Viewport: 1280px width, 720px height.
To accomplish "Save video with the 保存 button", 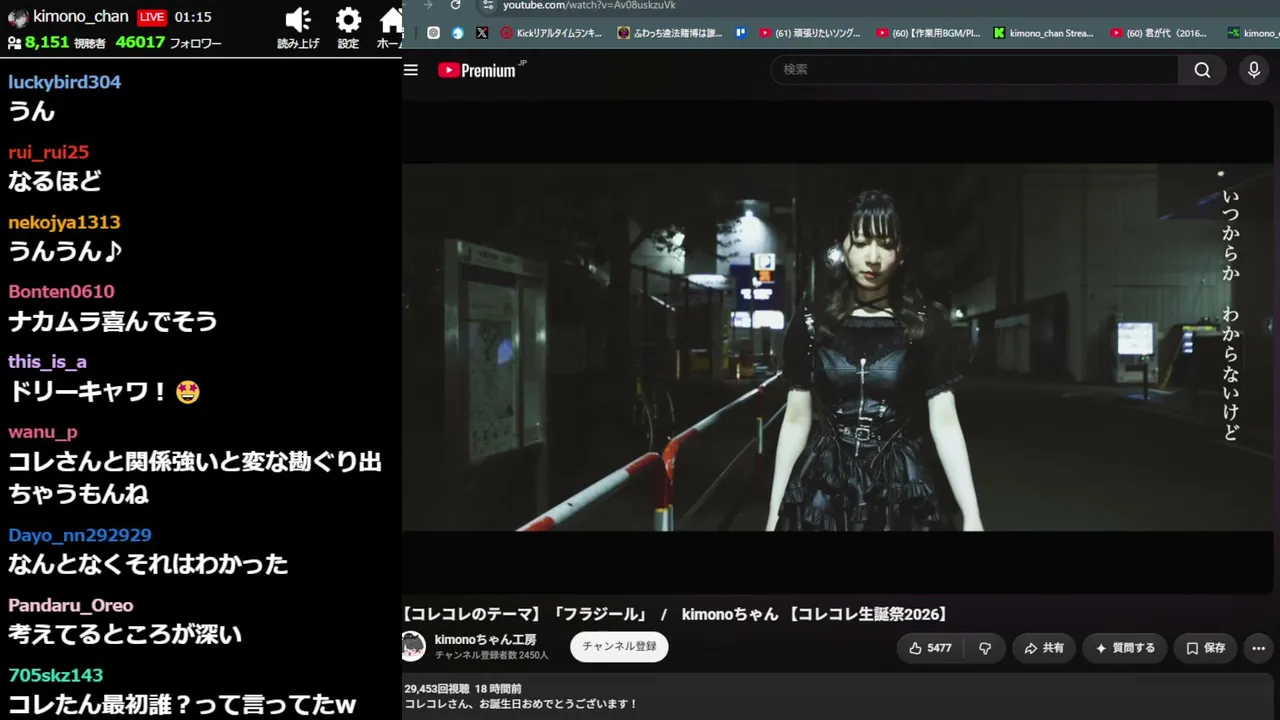I will (1205, 648).
